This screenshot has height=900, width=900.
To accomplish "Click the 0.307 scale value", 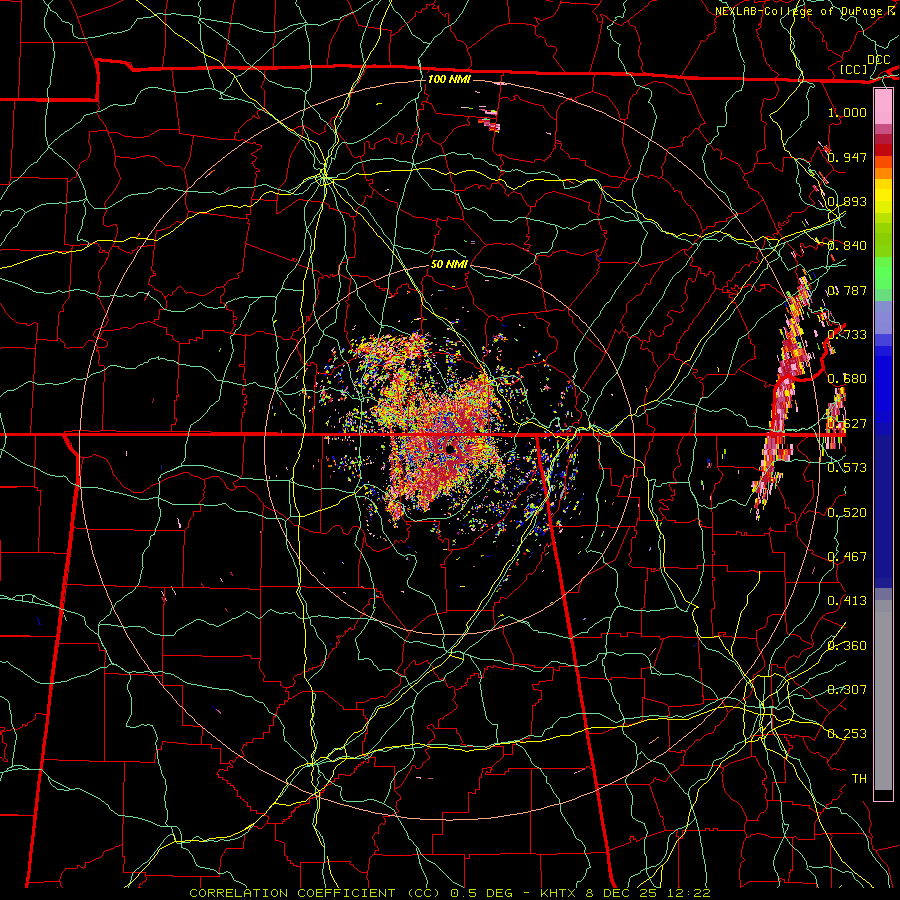I will (847, 690).
